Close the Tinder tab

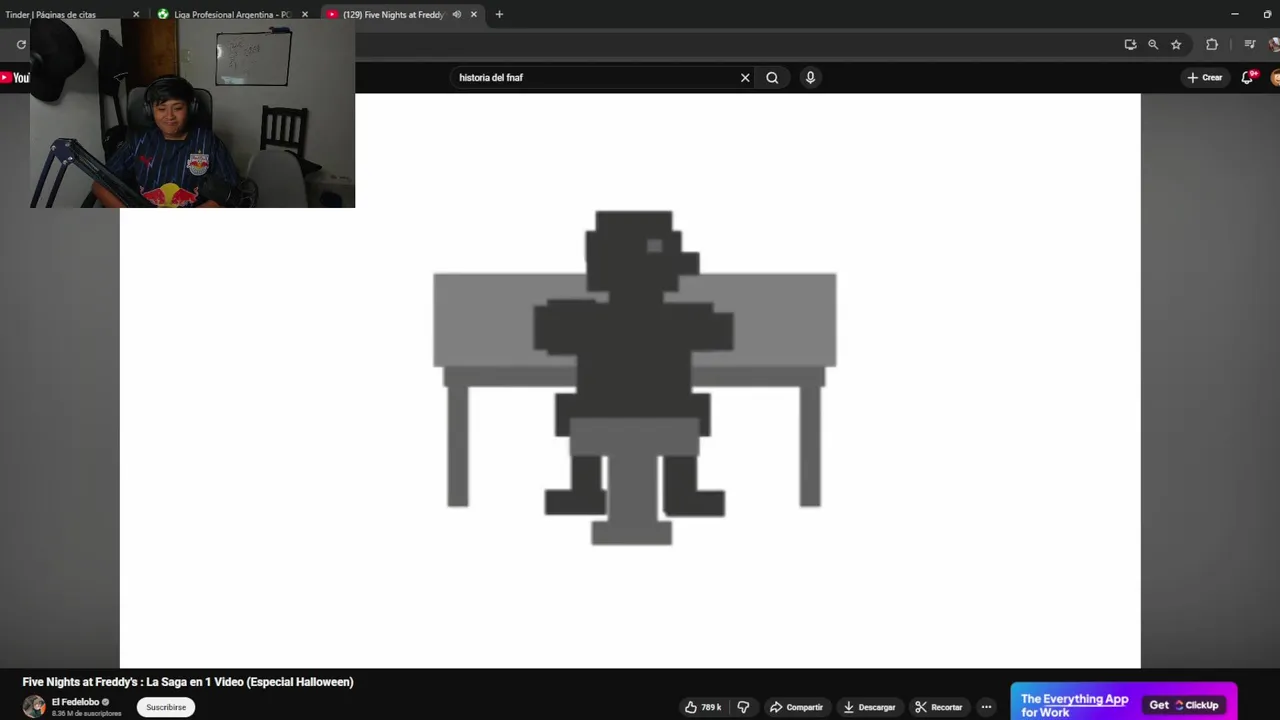click(x=136, y=15)
